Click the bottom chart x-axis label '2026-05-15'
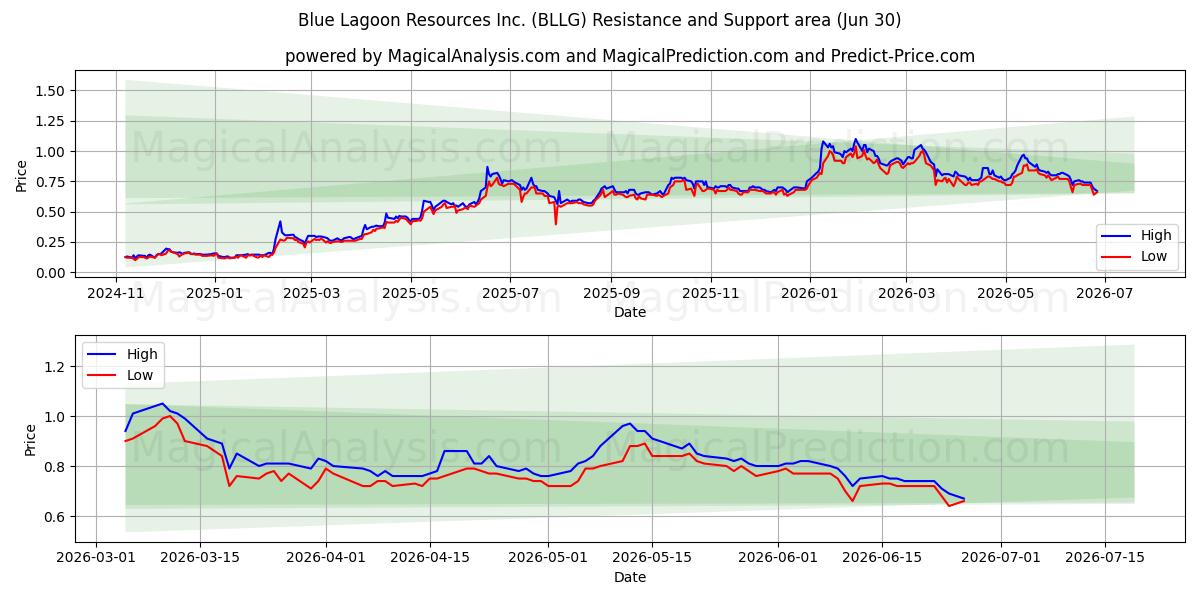 653,559
